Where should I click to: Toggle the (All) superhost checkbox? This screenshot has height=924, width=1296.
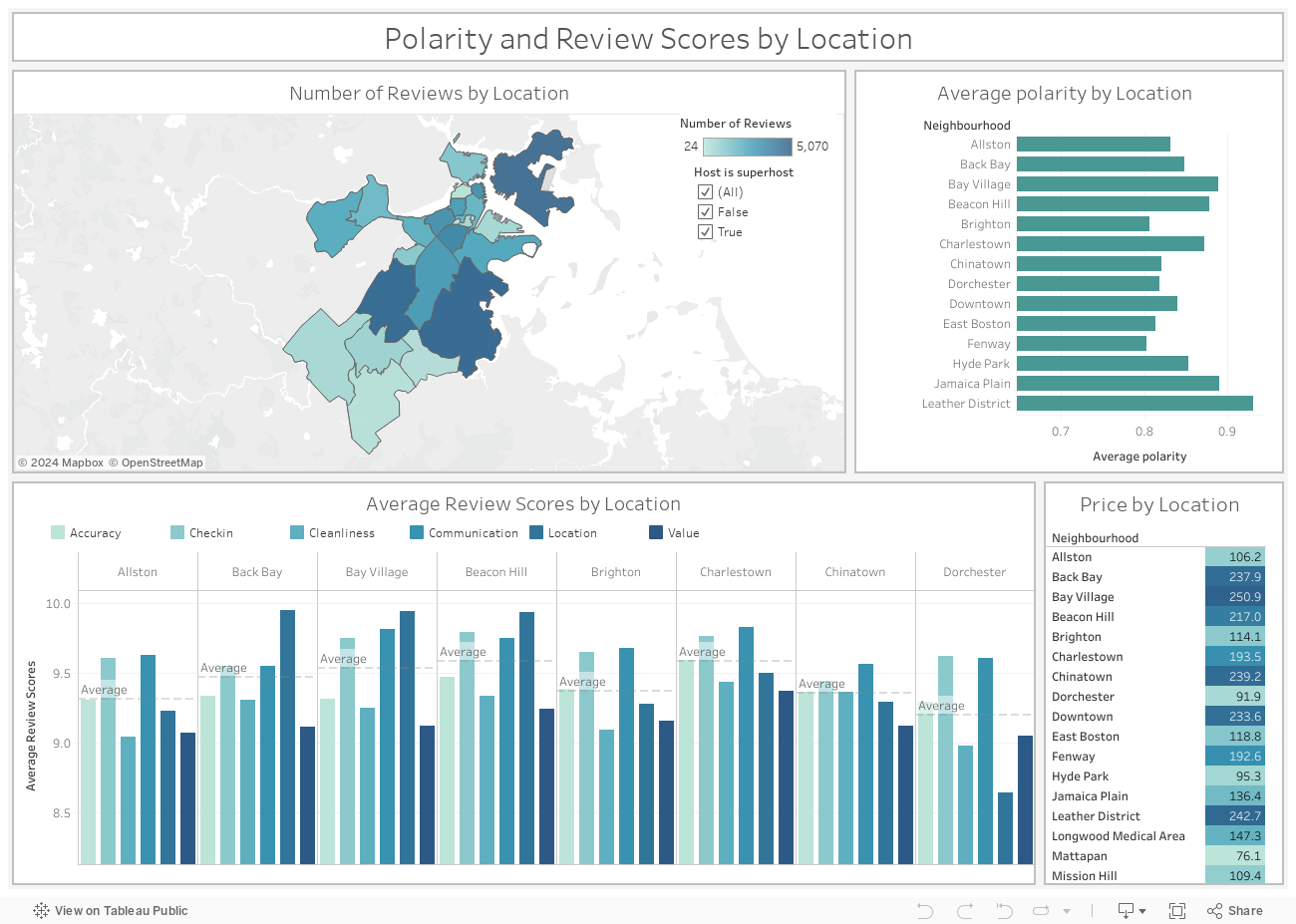point(705,192)
